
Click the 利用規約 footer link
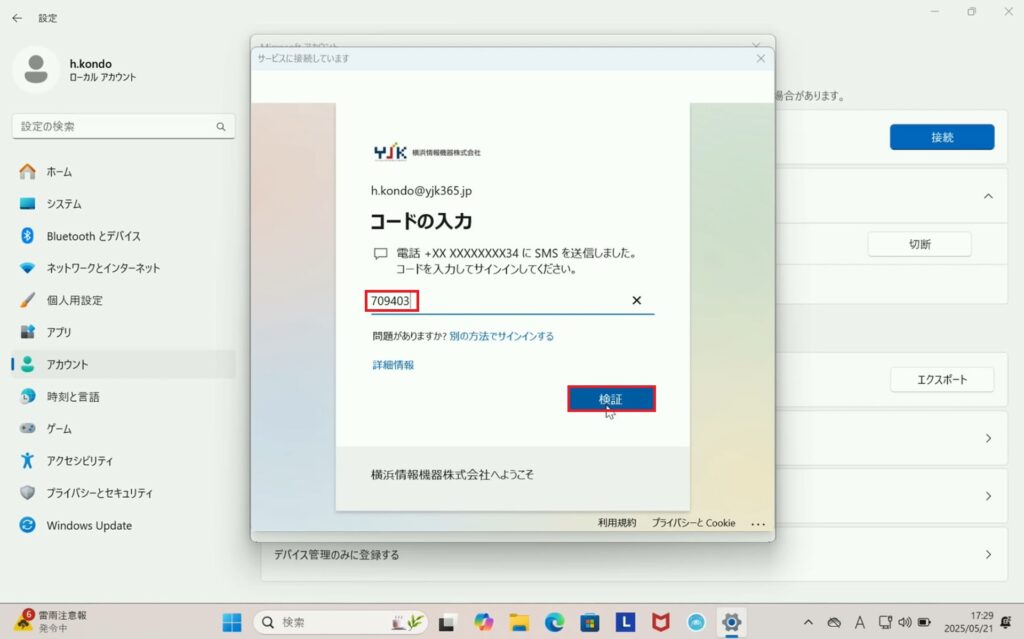[617, 523]
